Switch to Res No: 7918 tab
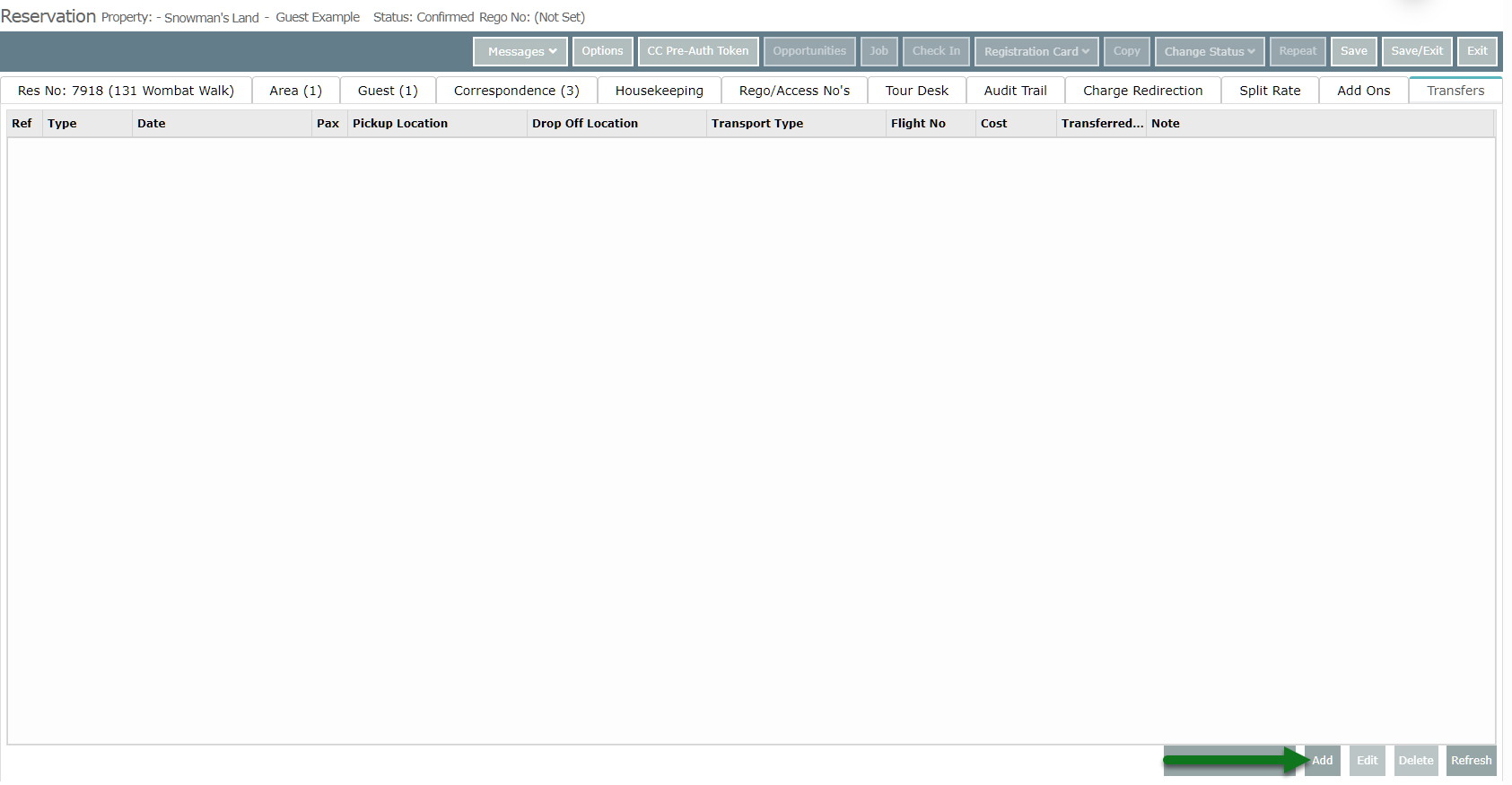The image size is (1512, 785). (x=126, y=91)
